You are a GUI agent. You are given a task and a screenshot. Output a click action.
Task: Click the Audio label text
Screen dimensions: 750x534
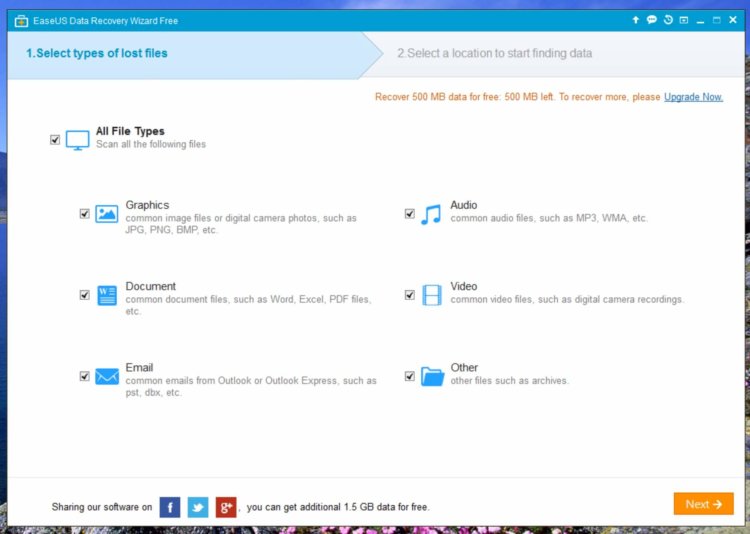click(x=463, y=205)
